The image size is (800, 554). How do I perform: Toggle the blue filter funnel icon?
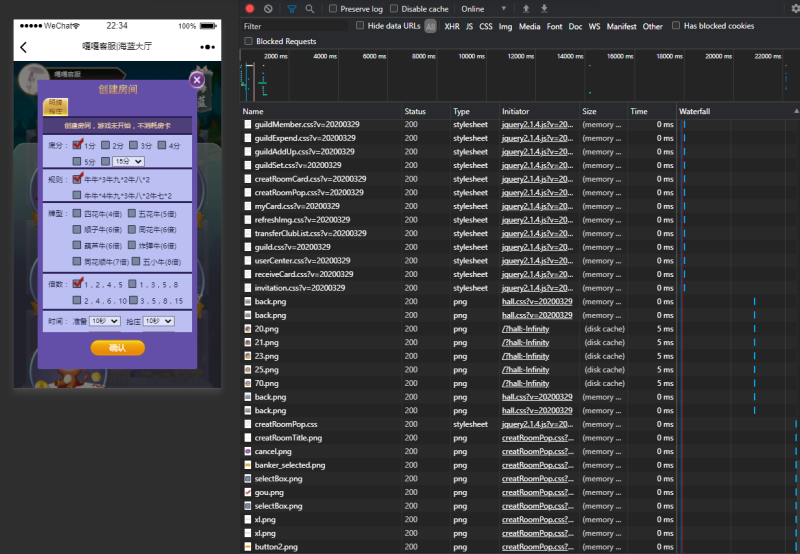coord(291,9)
